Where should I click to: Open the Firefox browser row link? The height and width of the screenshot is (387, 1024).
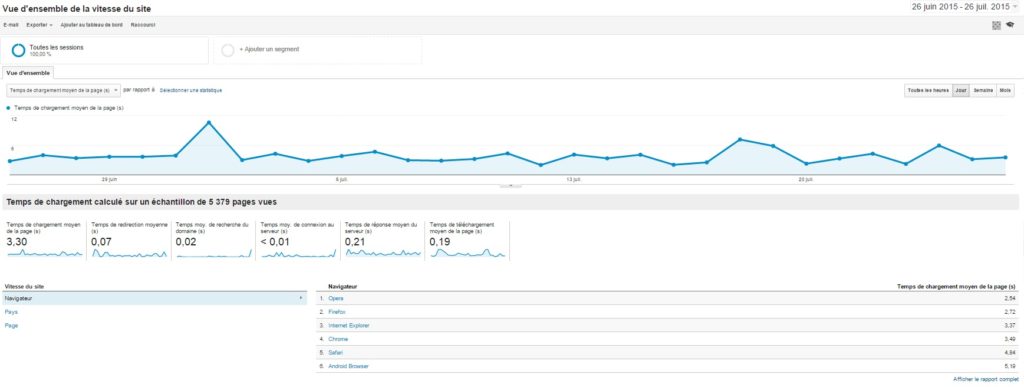pos(336,312)
